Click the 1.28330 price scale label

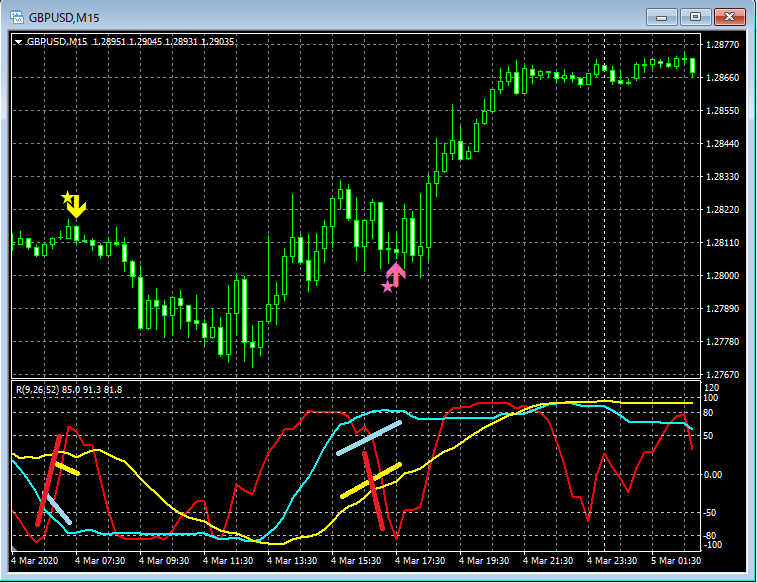click(x=722, y=177)
